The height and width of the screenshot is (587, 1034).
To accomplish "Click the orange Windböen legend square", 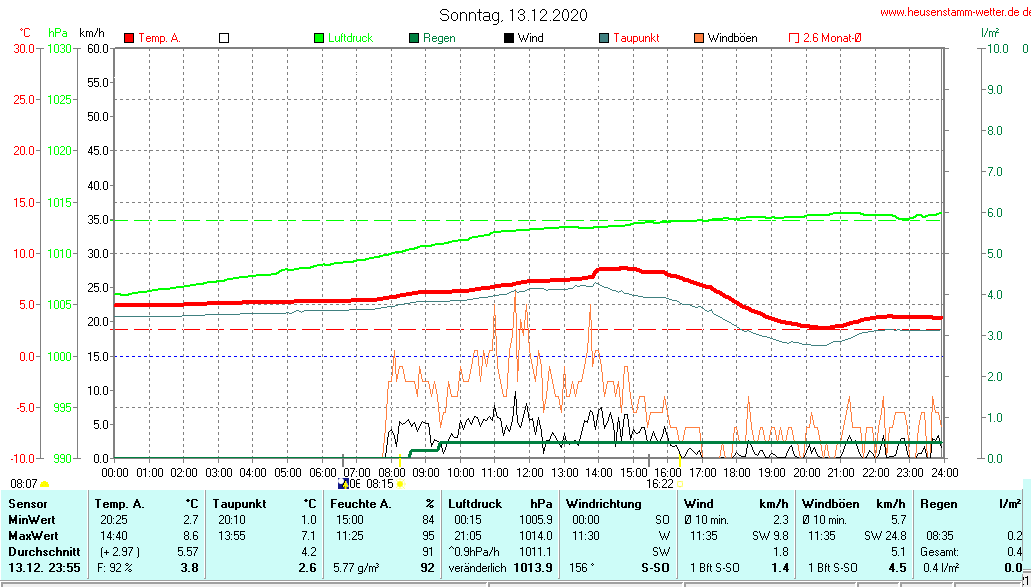I will (698, 38).
